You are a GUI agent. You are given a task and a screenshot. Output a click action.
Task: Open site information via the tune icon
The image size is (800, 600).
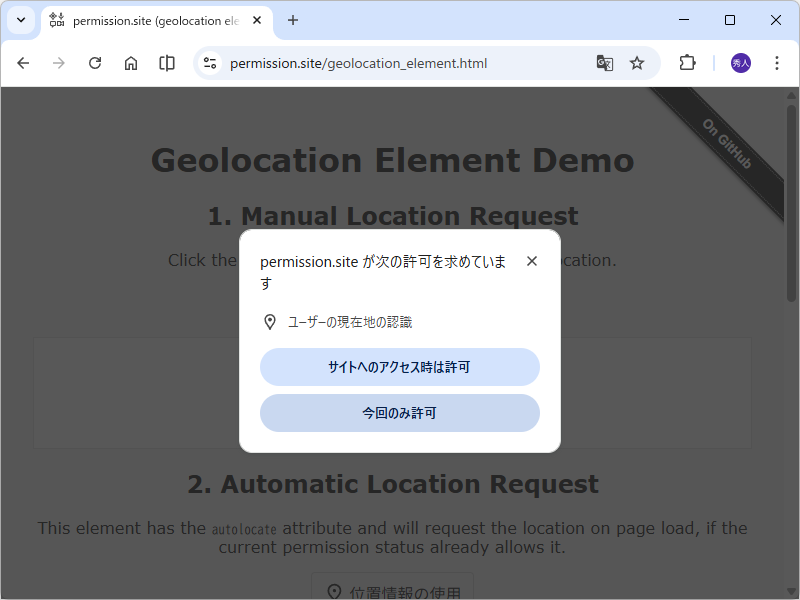[209, 62]
